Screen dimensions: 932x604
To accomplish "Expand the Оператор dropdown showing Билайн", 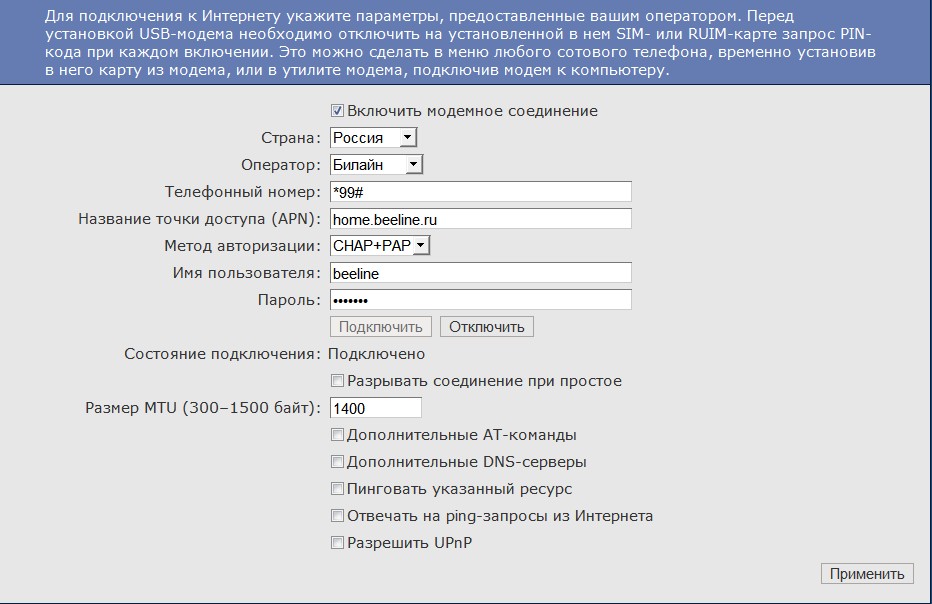I will click(x=376, y=165).
